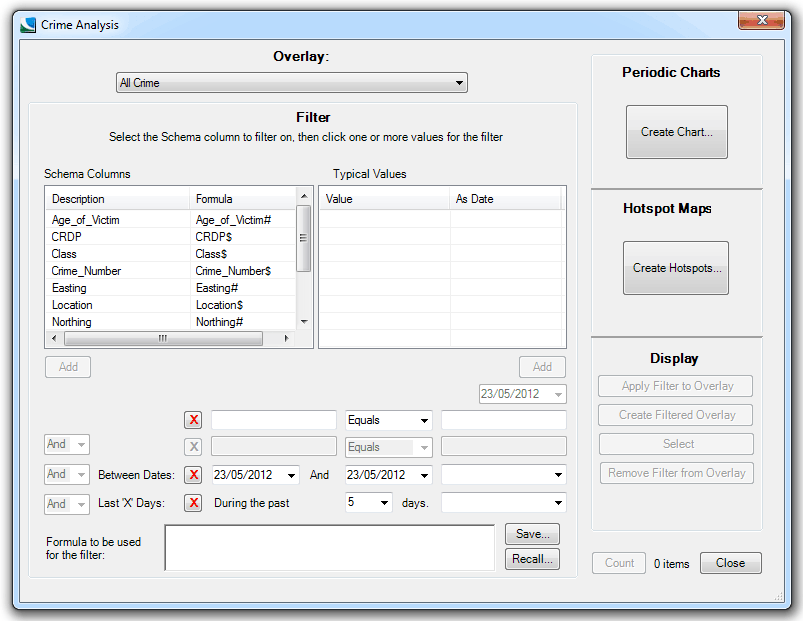The image size is (803, 621).
Task: Open the And dropdown beside Last 'X' Days
Action: tap(67, 504)
